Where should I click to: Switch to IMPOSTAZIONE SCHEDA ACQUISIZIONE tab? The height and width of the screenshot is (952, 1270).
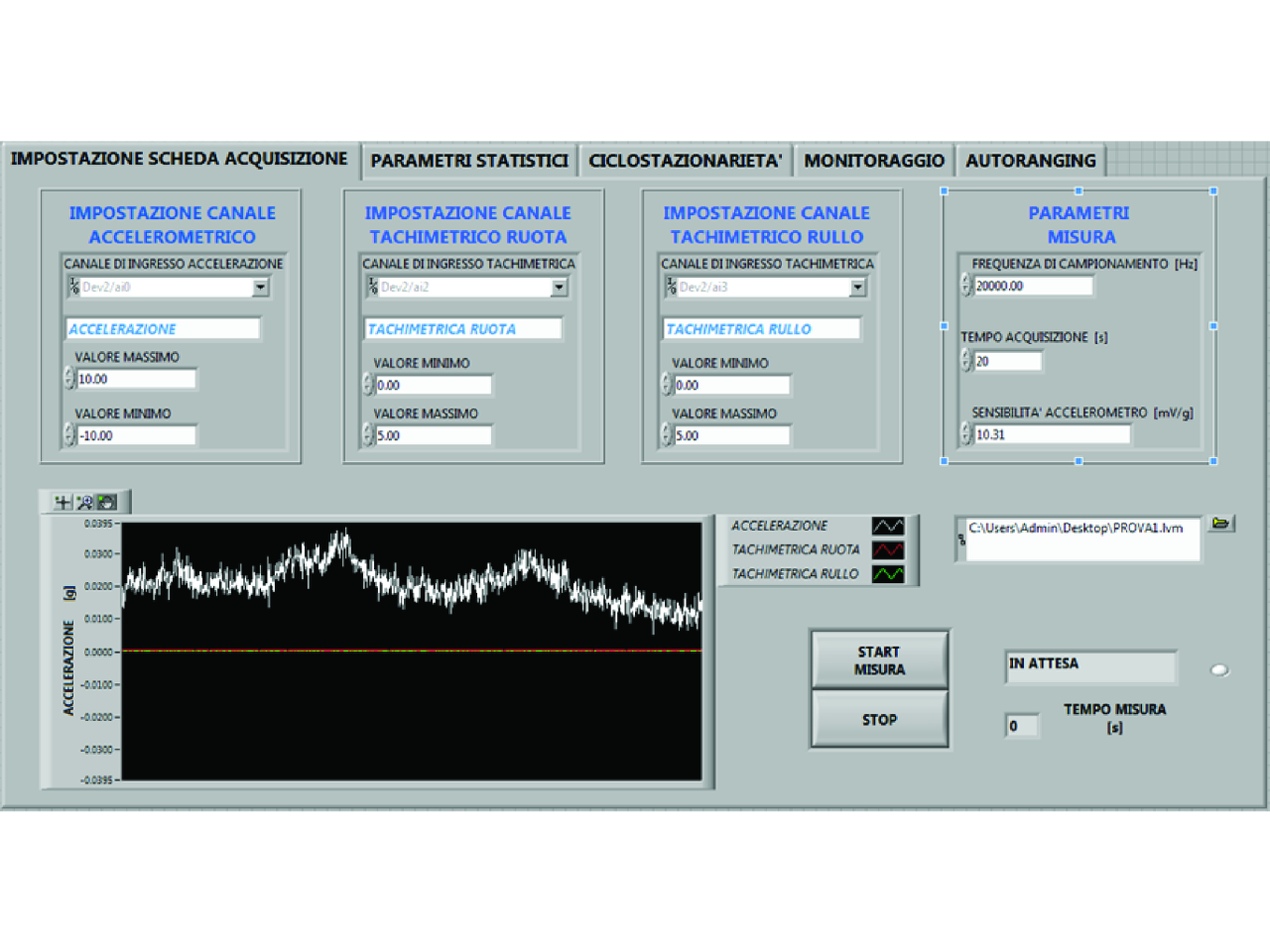tap(180, 159)
